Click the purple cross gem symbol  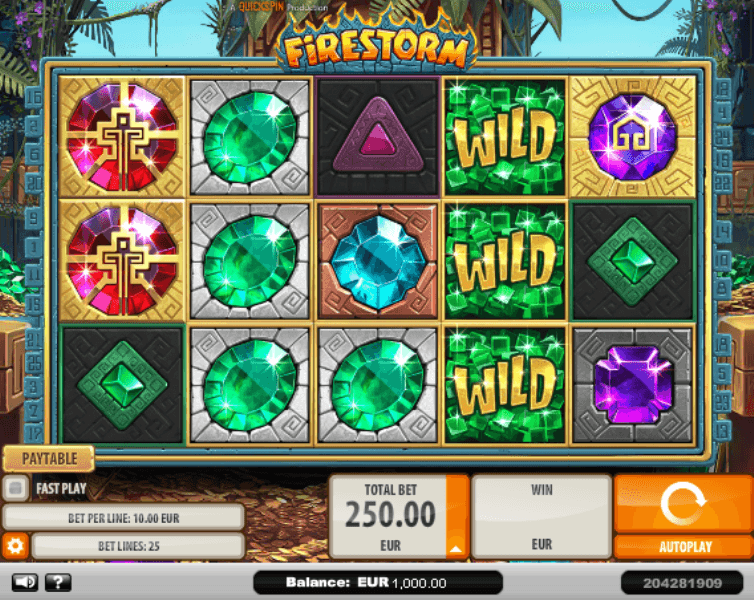tap(632, 385)
